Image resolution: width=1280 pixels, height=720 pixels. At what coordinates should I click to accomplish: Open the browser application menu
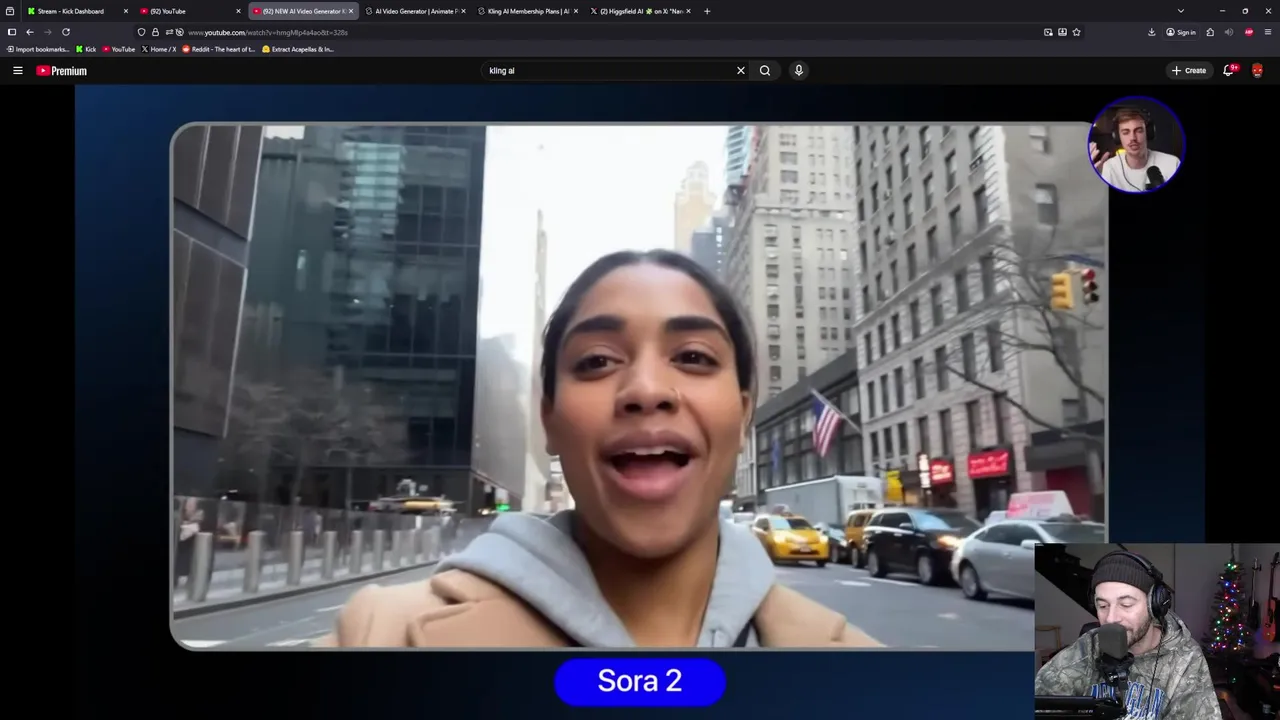(x=1268, y=32)
